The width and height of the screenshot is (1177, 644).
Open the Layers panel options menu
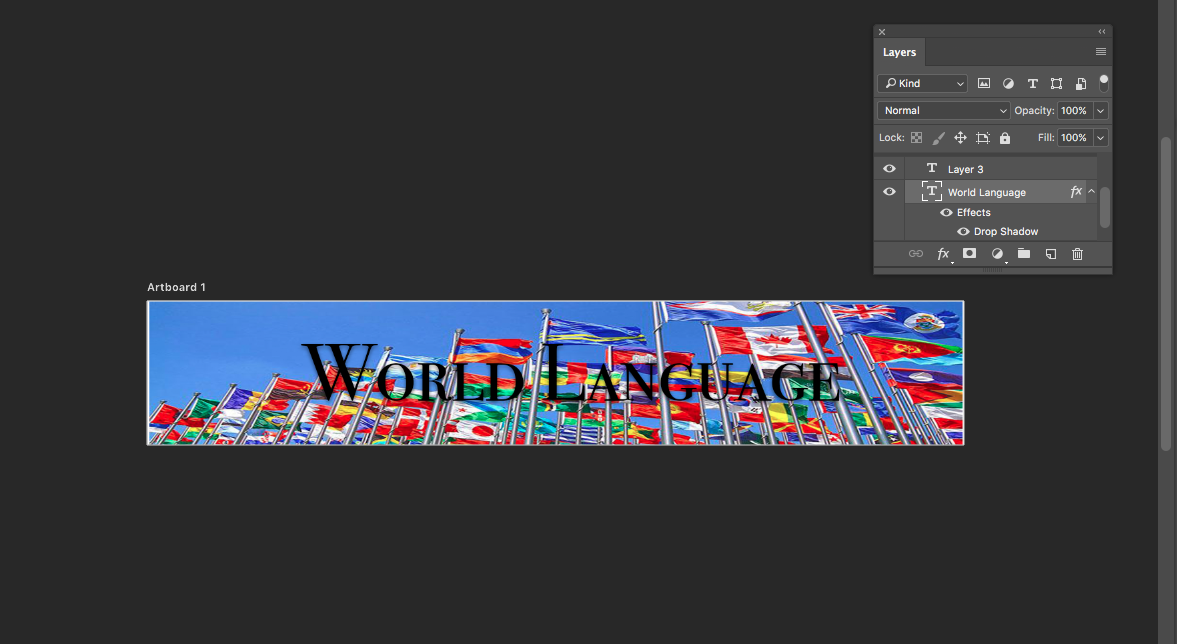(x=1101, y=52)
